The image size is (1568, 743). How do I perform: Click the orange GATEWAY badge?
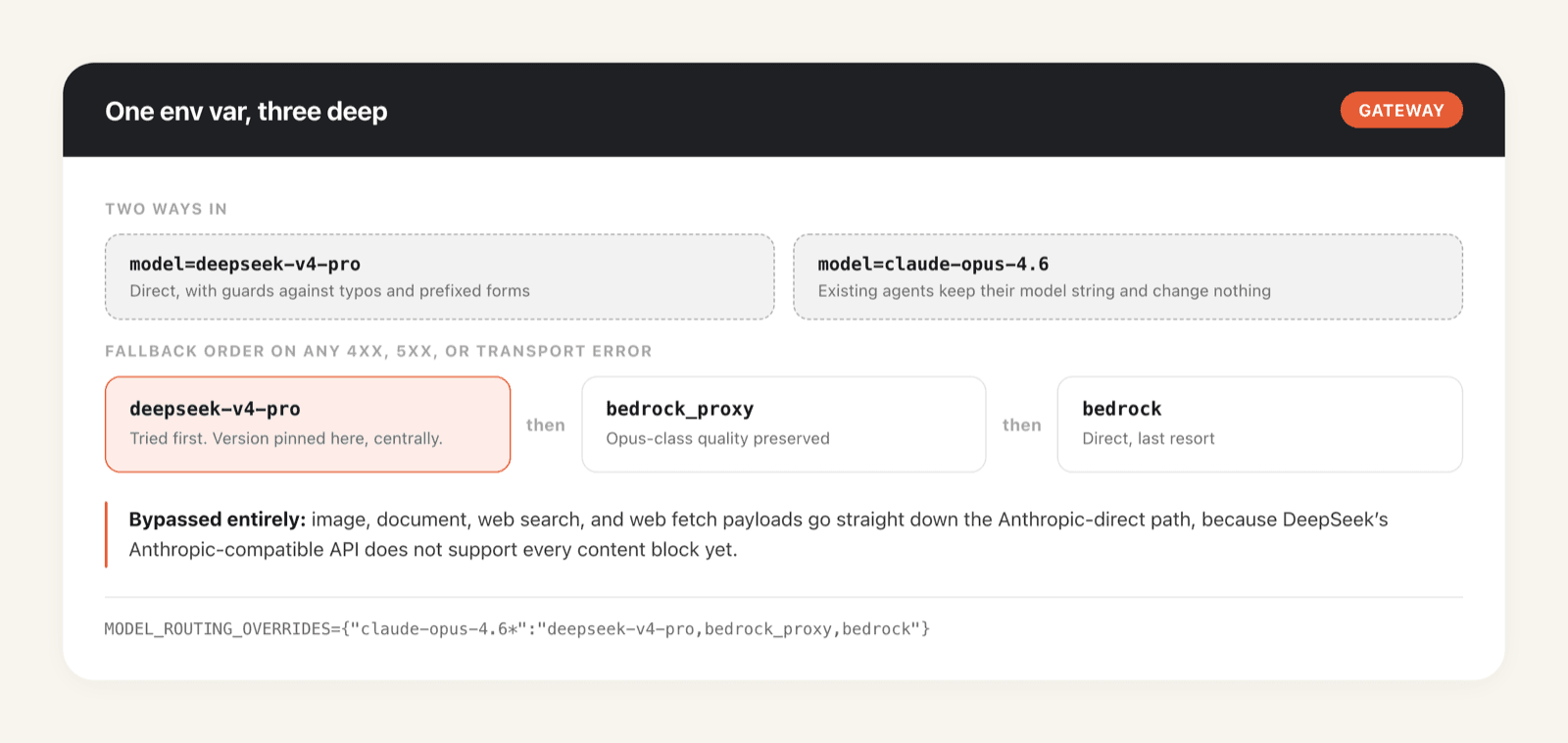click(x=1401, y=110)
